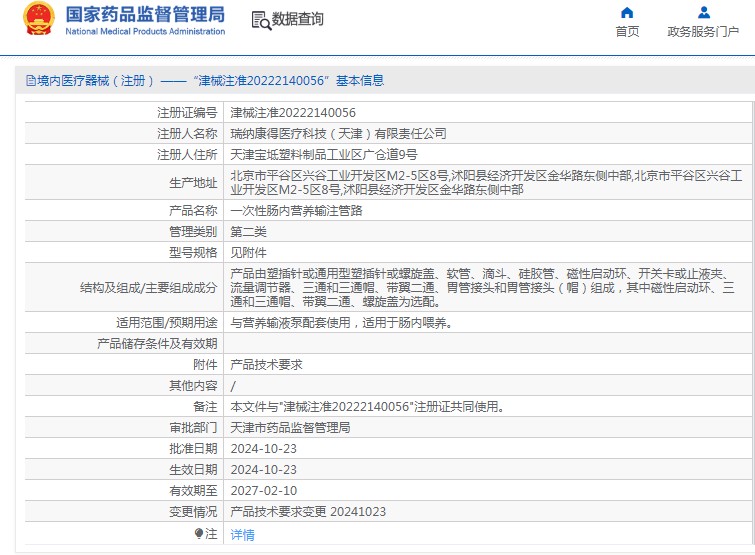Select address 天津宝坻塑料制品工业区广仓道9号

point(324,155)
